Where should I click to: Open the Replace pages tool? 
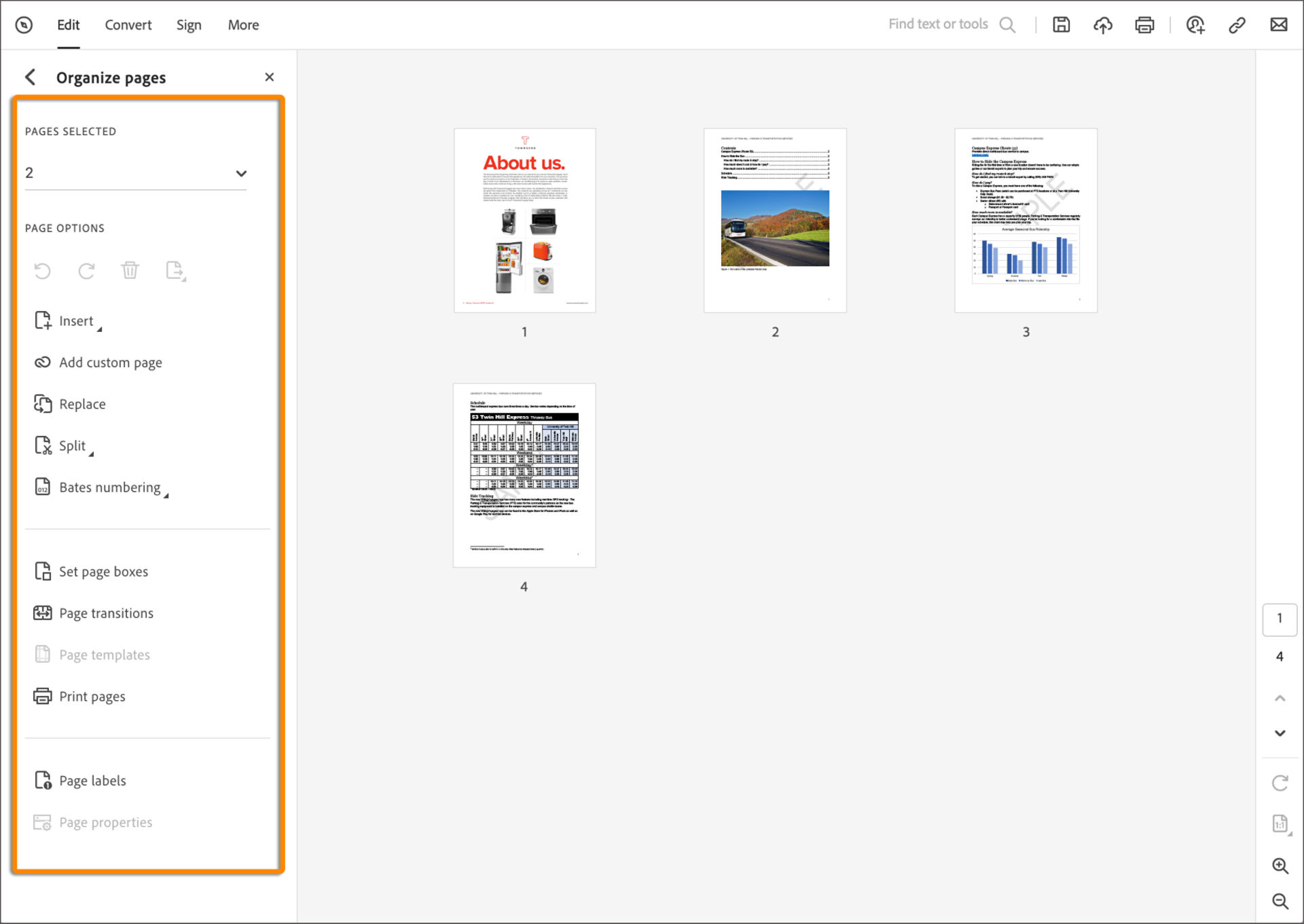pyautogui.click(x=81, y=404)
